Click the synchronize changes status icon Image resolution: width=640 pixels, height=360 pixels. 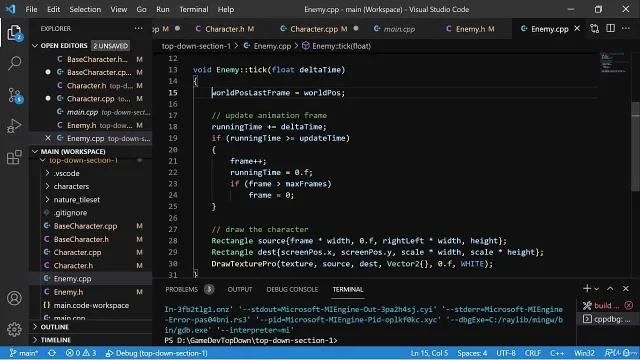click(52, 353)
